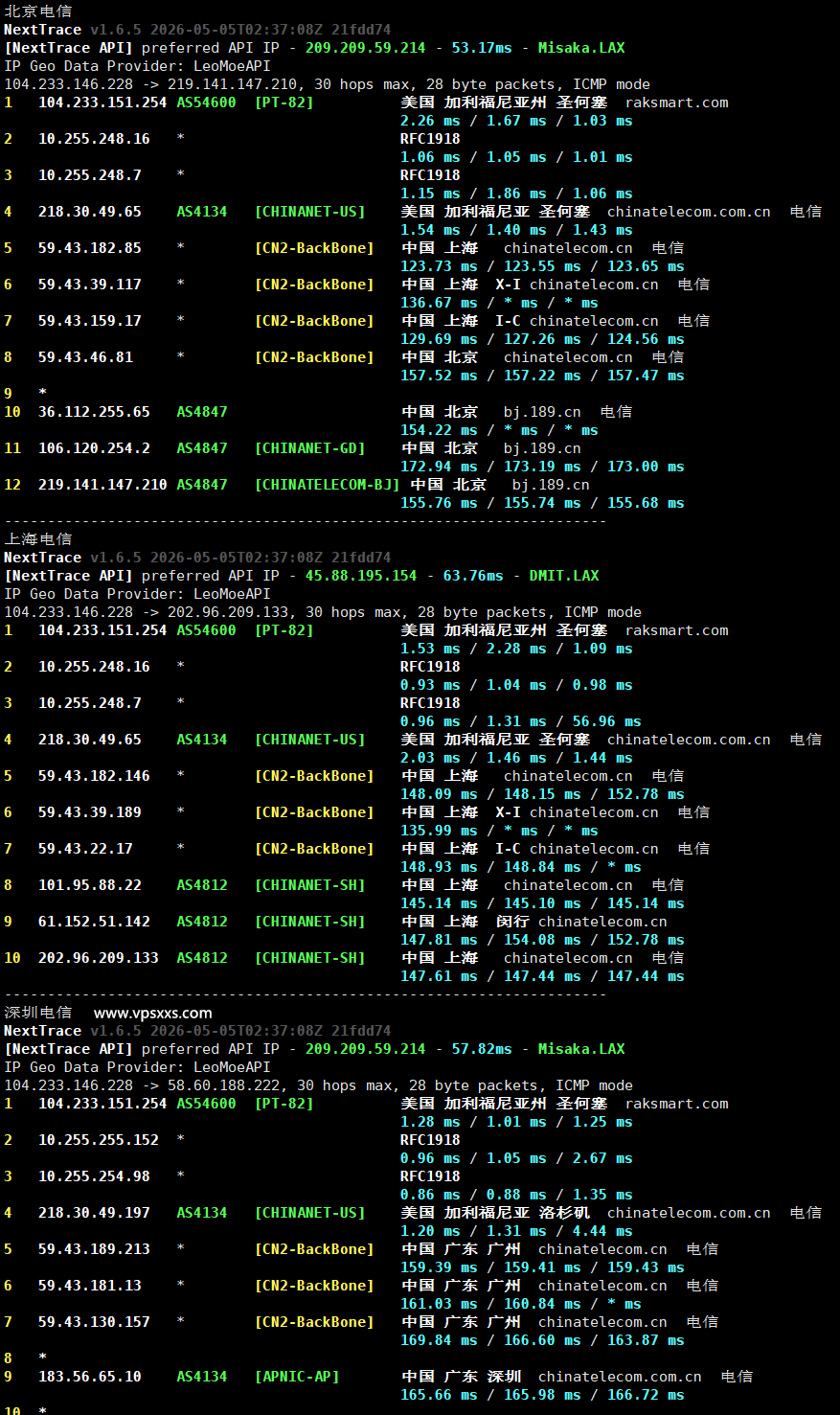The image size is (840, 1415).
Task: Select hop IP 61.152.51.142
Action: tap(94, 922)
